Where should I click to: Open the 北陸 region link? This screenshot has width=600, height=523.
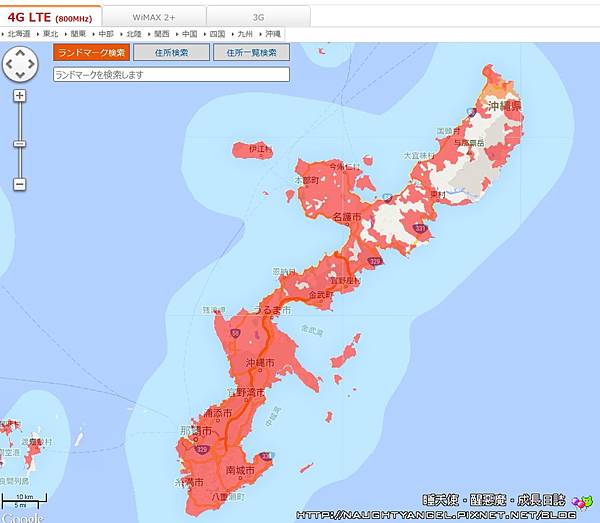pyautogui.click(x=134, y=34)
